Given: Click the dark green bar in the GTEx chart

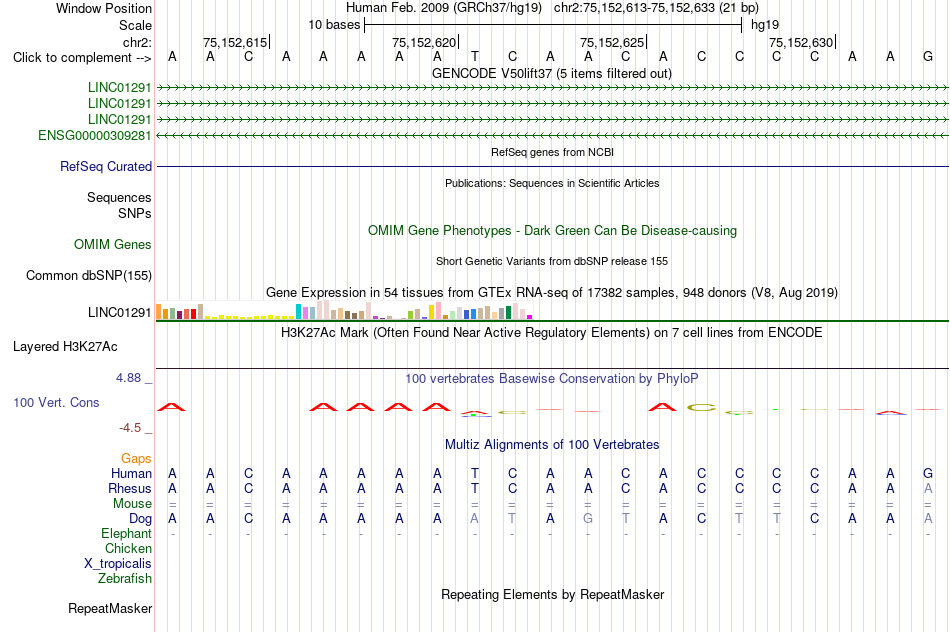Looking at the screenshot, I should pyautogui.click(x=508, y=313).
